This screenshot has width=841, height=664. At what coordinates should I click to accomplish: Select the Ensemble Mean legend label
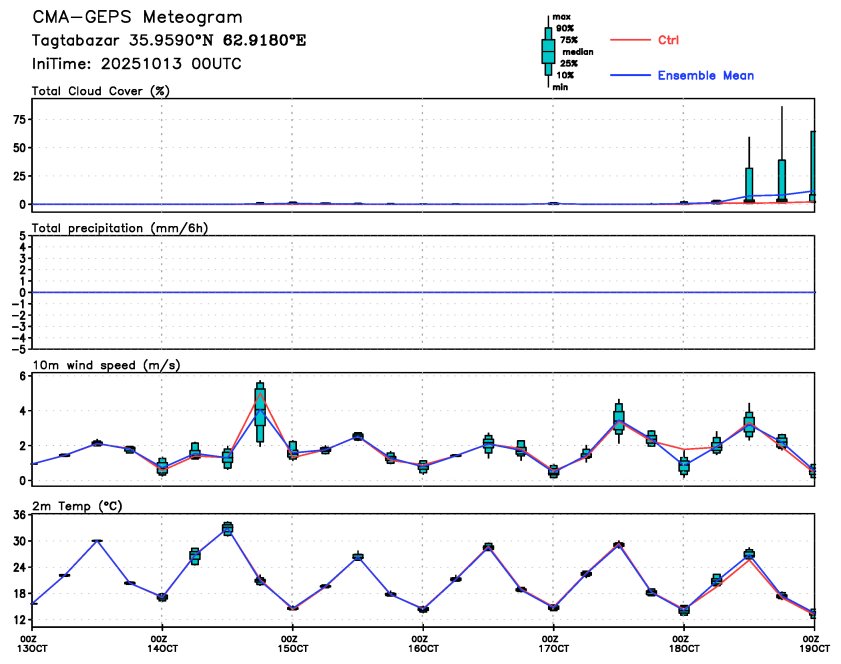[x=705, y=76]
